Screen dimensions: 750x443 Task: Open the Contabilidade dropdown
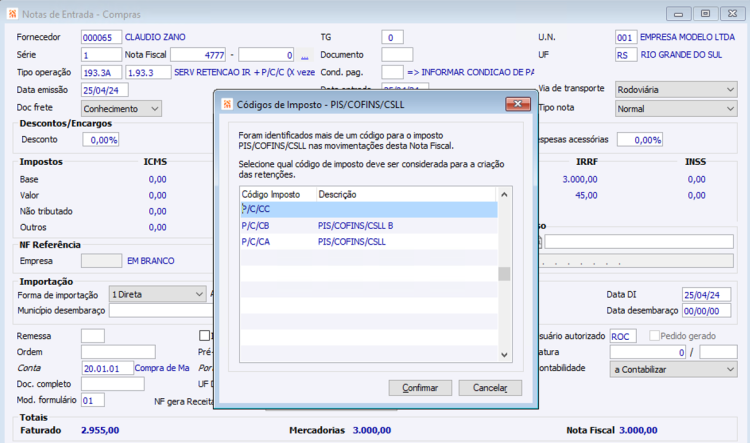click(673, 369)
